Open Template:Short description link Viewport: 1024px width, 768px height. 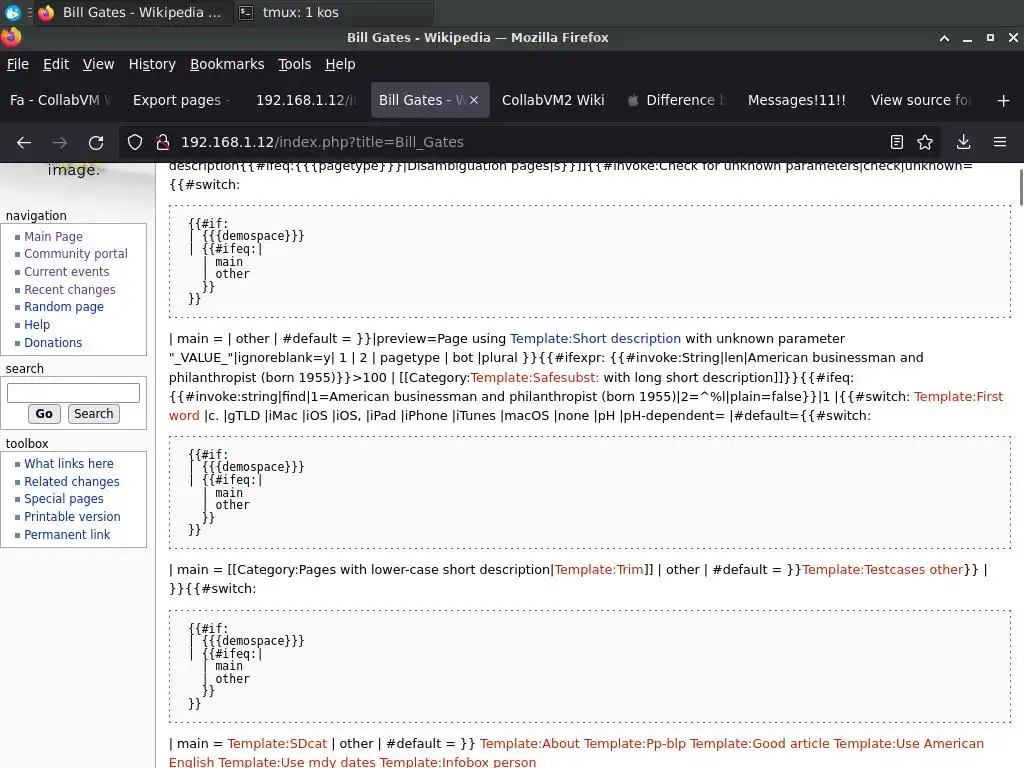595,338
